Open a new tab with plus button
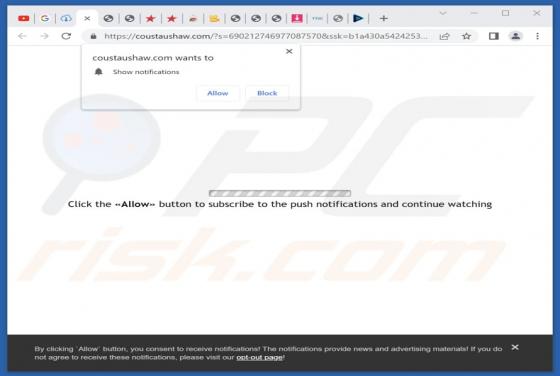The width and height of the screenshot is (560, 376). (x=384, y=18)
